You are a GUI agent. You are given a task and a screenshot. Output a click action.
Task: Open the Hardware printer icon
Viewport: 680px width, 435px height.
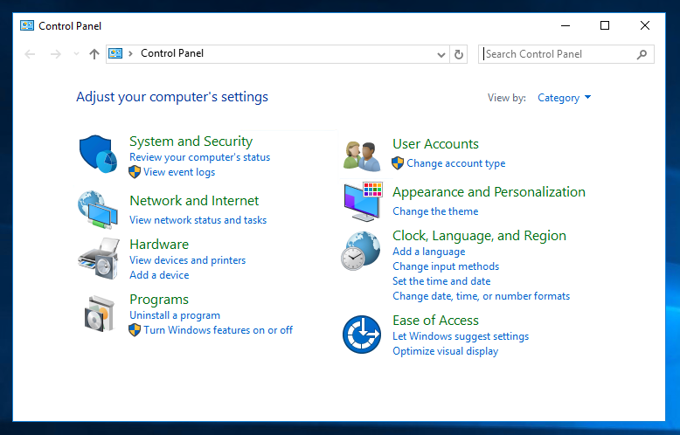tap(98, 258)
